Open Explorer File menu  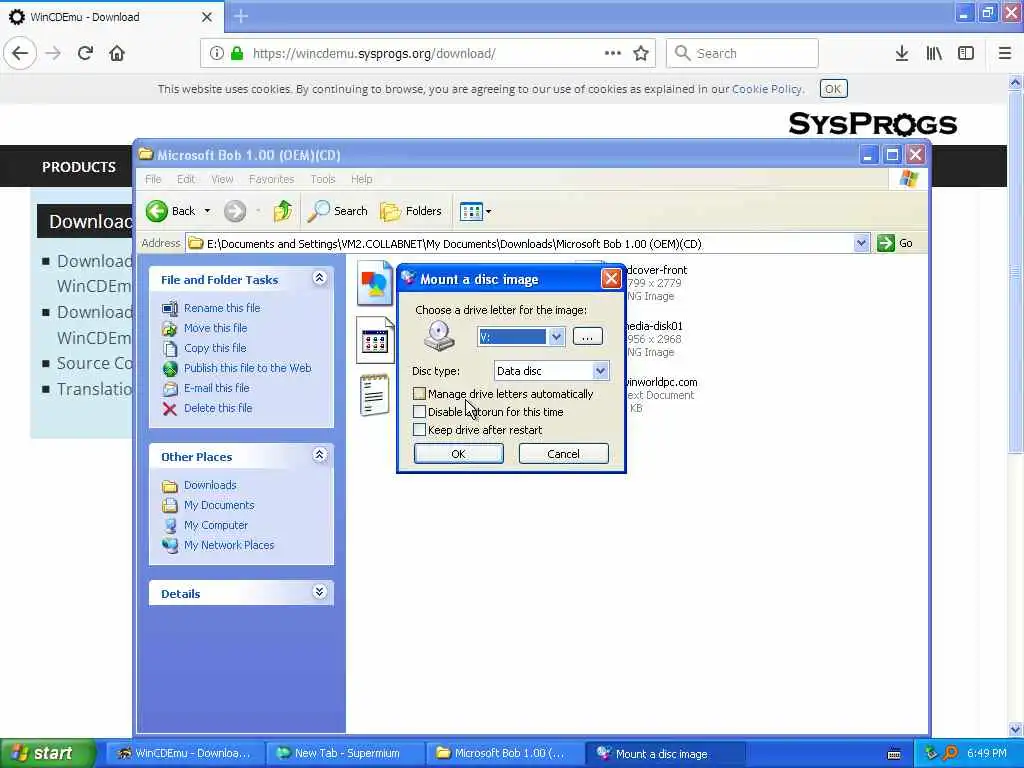pos(153,179)
